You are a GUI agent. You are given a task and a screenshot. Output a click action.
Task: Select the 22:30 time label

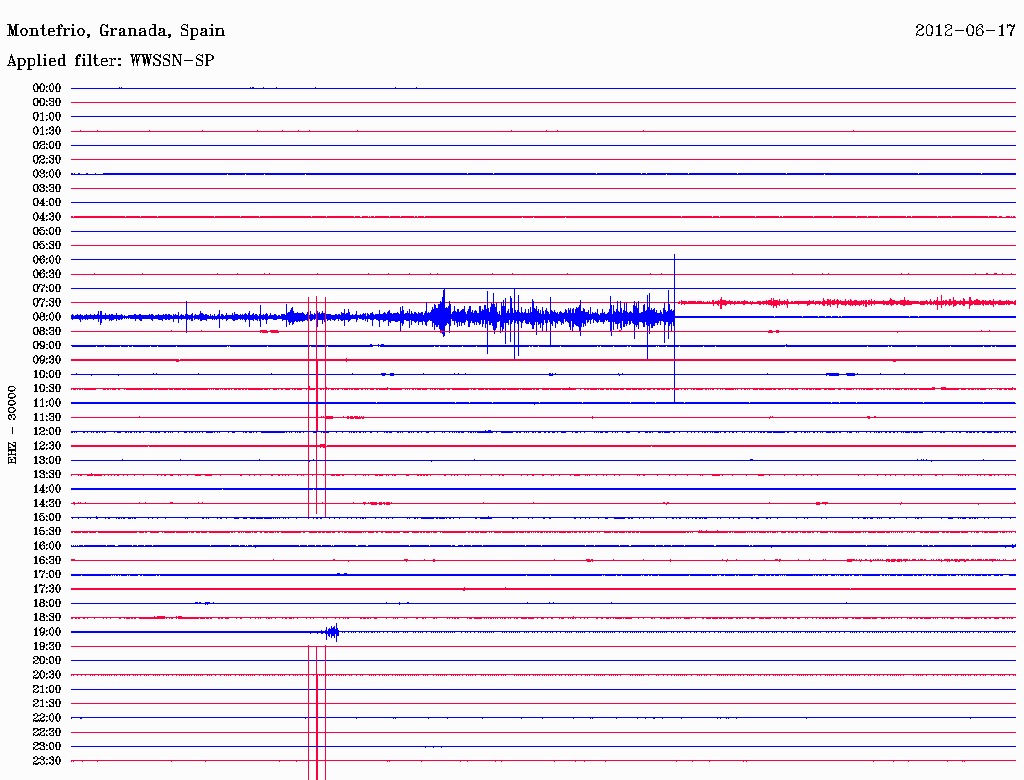[x=47, y=732]
